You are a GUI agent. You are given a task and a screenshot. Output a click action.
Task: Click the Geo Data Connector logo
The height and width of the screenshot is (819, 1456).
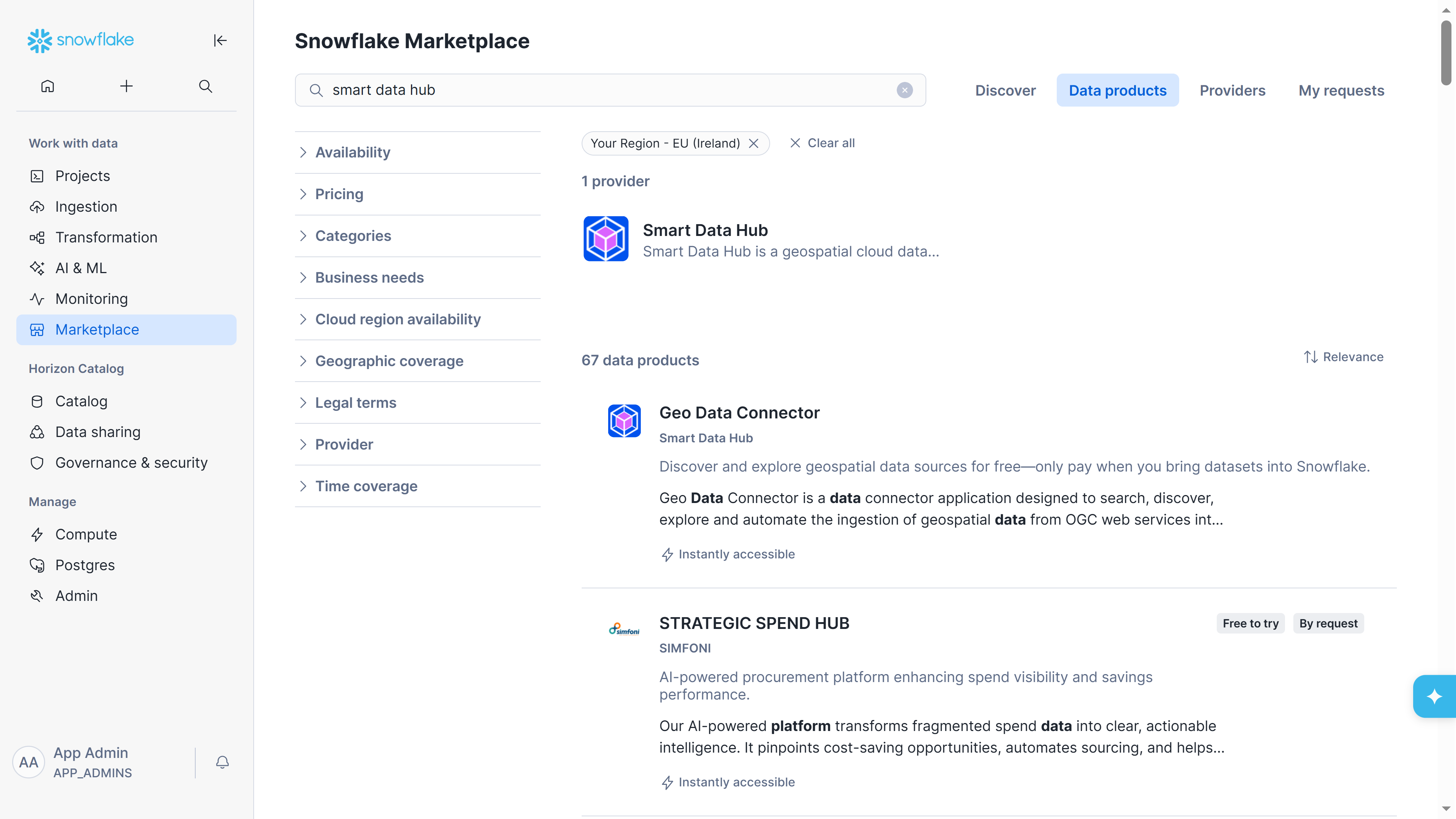(x=624, y=421)
